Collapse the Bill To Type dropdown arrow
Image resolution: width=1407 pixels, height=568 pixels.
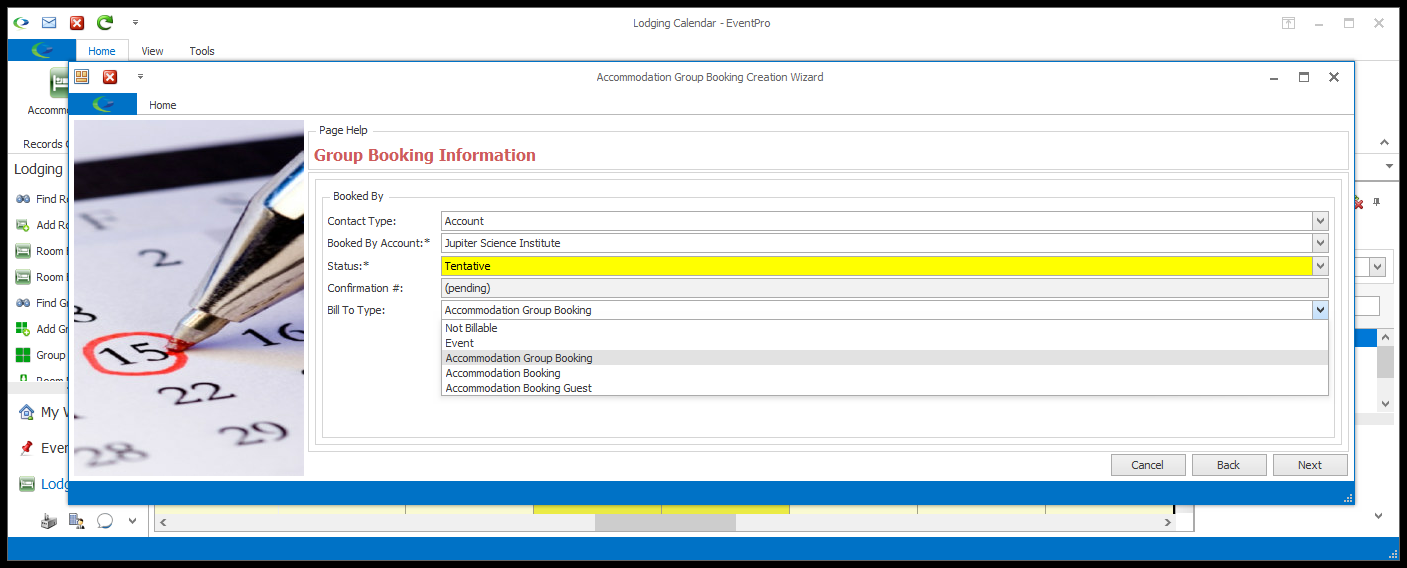coord(1321,310)
